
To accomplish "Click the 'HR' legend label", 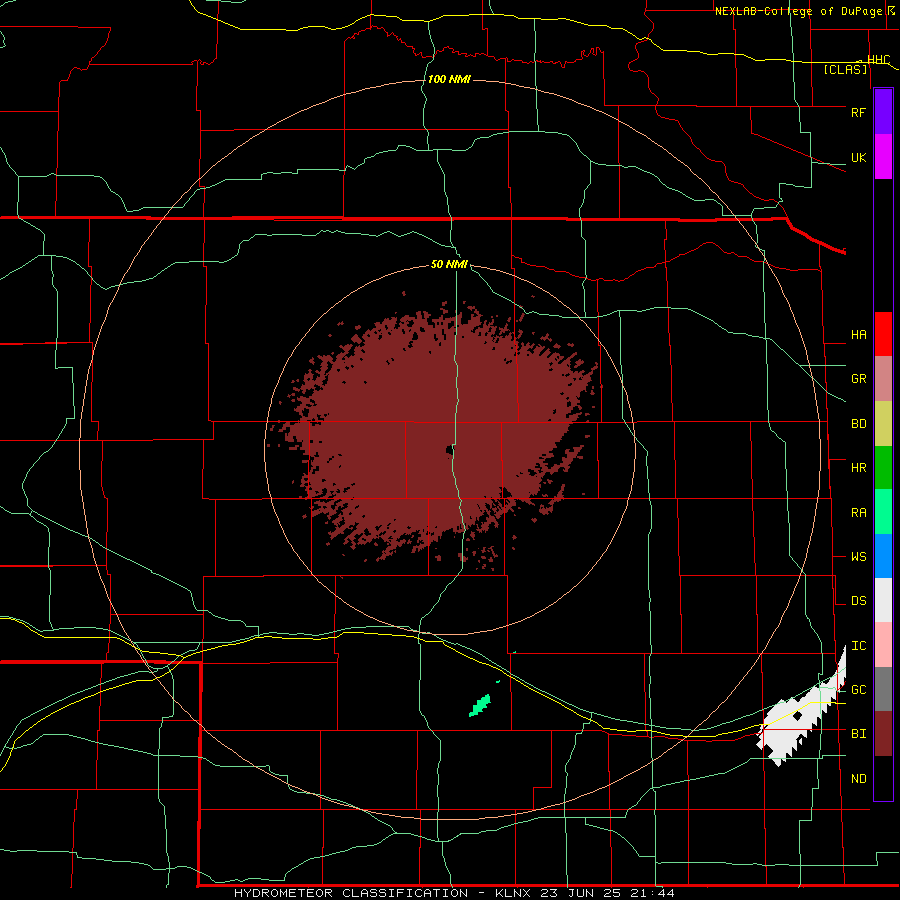I will coord(858,468).
